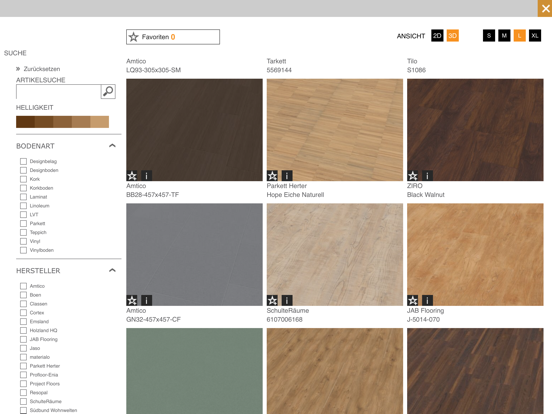Screen dimensions: 552x414
Task: Set thumbnail size to XL
Action: pyautogui.click(x=535, y=36)
